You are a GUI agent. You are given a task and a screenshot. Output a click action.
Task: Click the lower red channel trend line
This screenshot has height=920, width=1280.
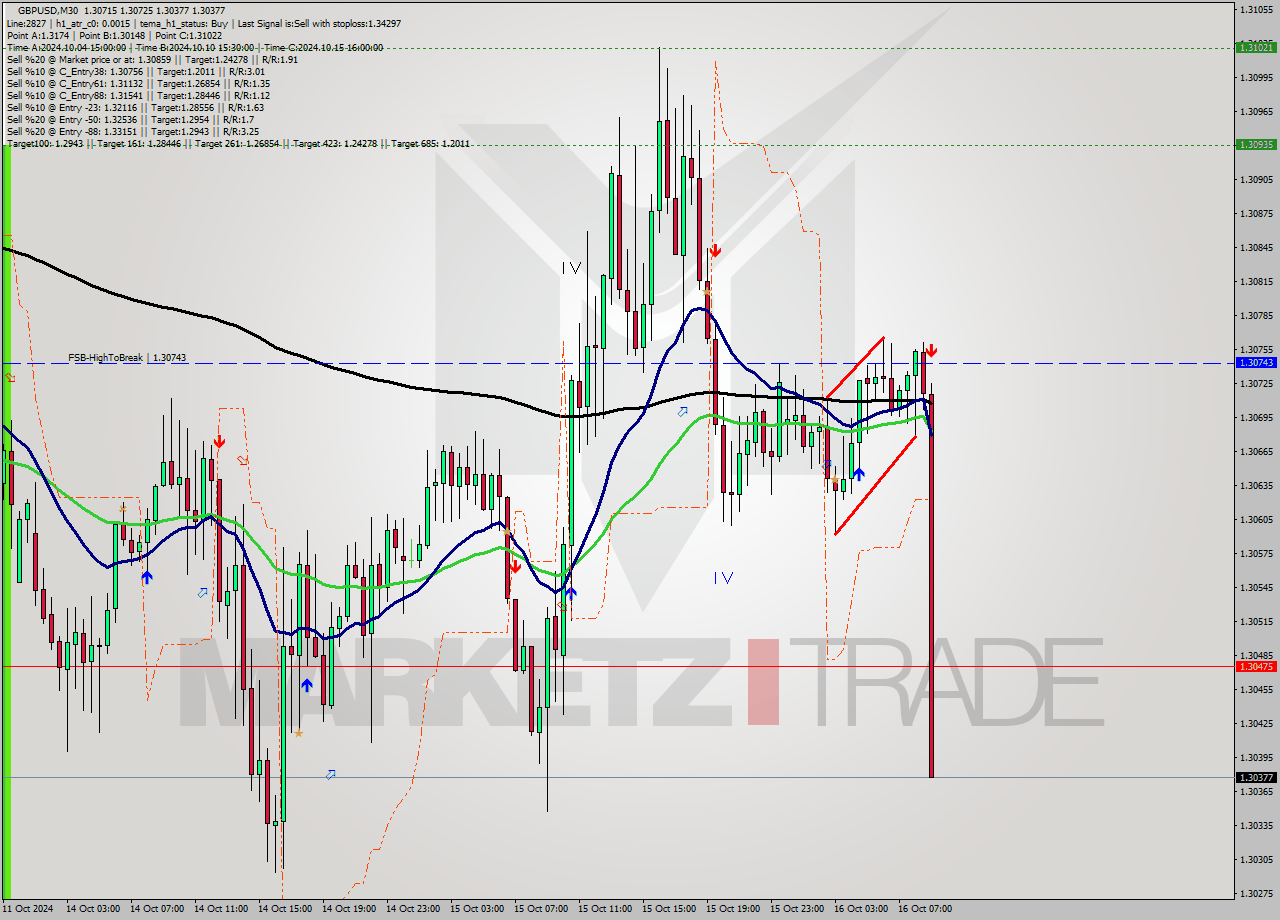click(875, 485)
